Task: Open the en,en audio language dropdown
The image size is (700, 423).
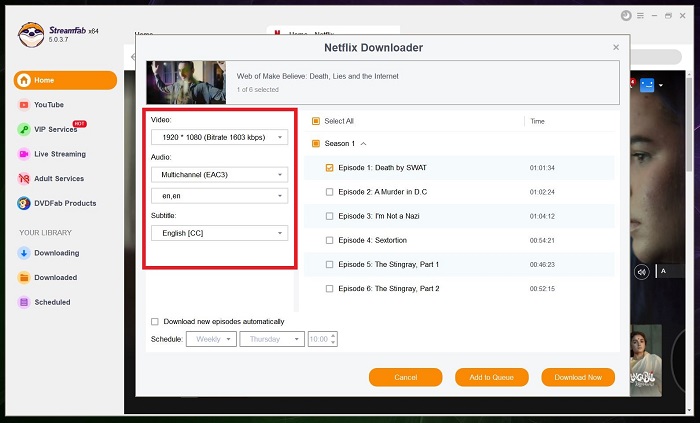Action: point(219,196)
